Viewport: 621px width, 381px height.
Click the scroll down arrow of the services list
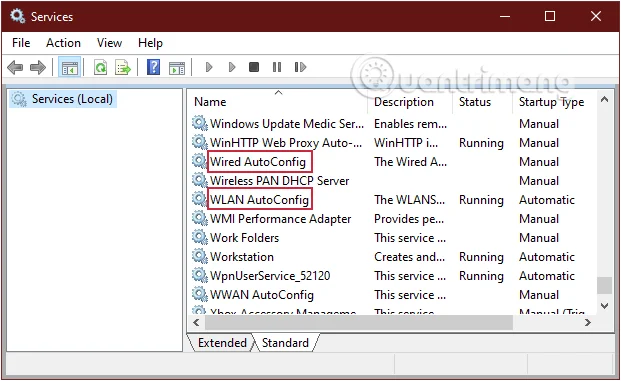point(604,305)
